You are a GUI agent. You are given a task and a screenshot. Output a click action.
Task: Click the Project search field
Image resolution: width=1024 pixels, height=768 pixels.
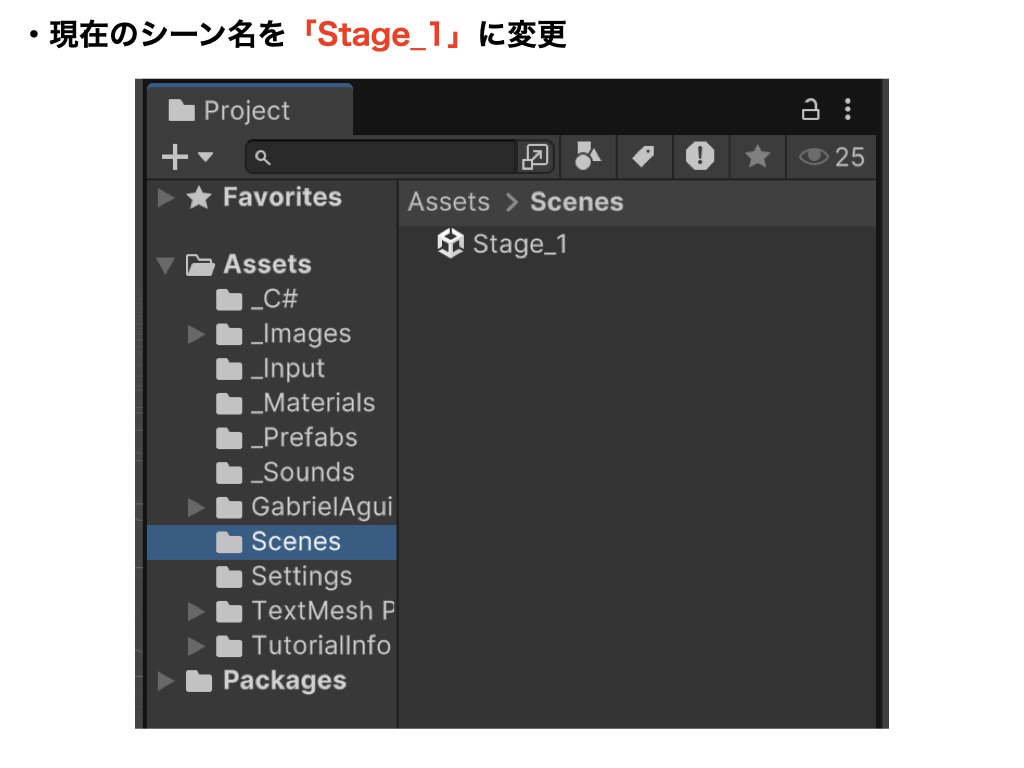(385, 157)
